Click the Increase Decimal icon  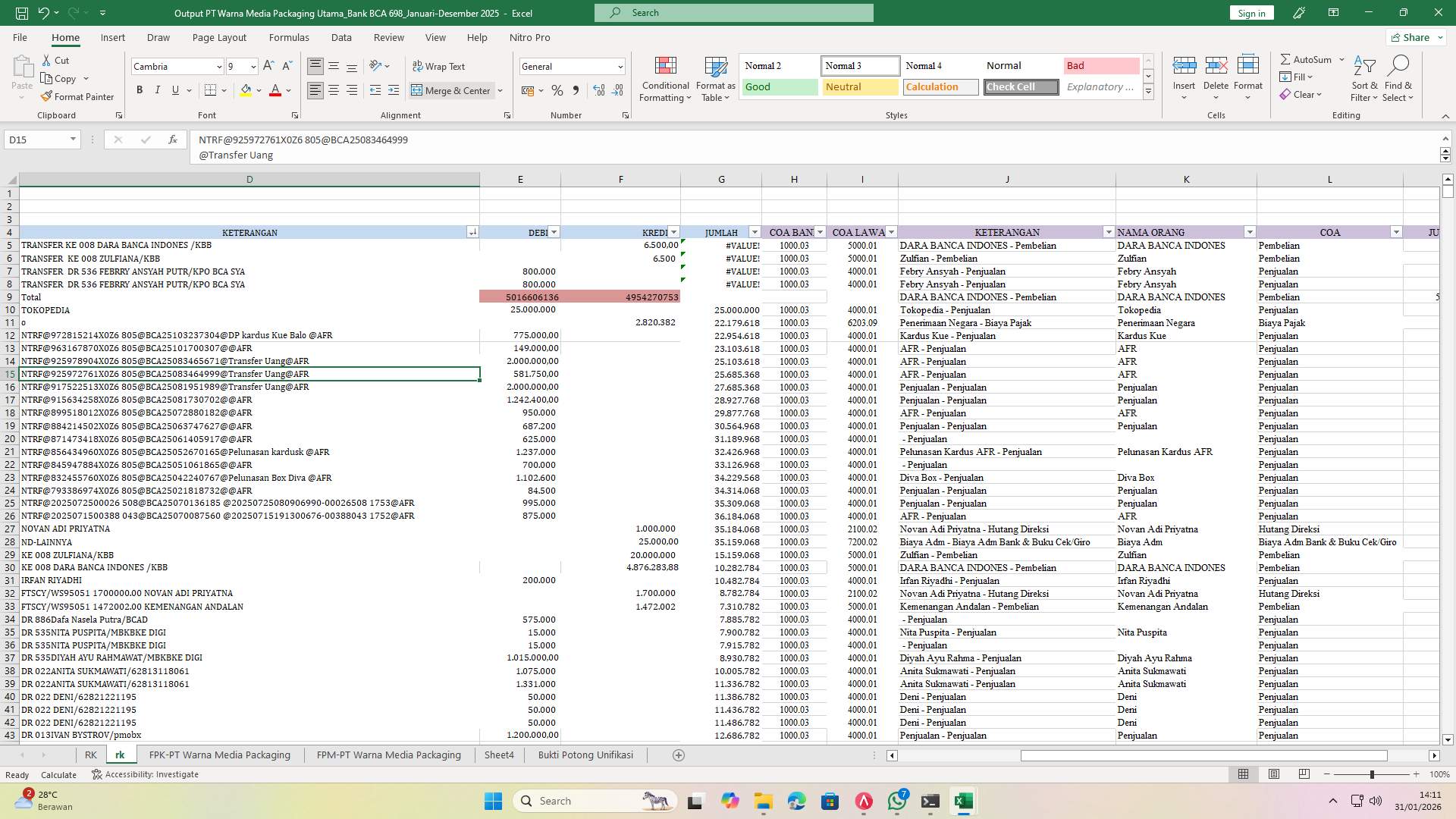[598, 90]
